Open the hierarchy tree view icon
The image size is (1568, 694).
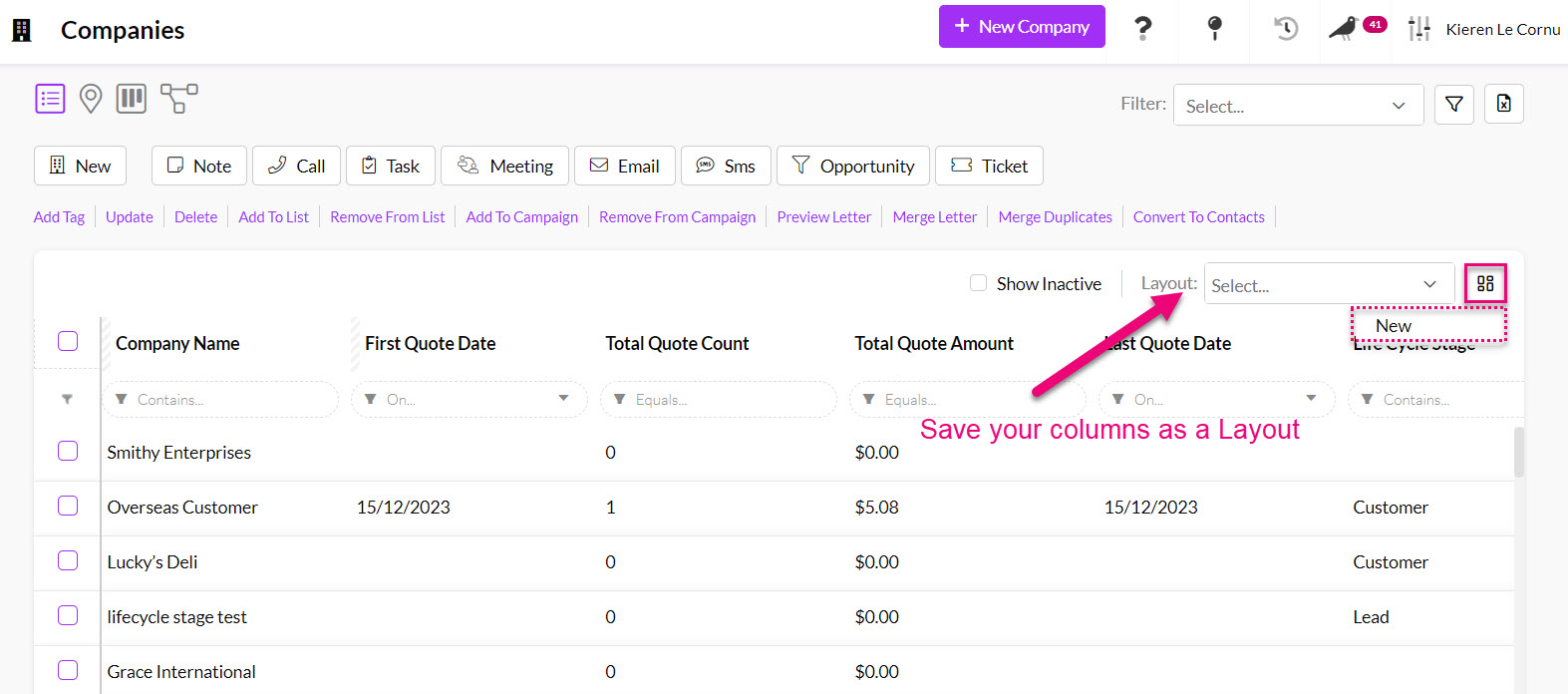point(178,99)
